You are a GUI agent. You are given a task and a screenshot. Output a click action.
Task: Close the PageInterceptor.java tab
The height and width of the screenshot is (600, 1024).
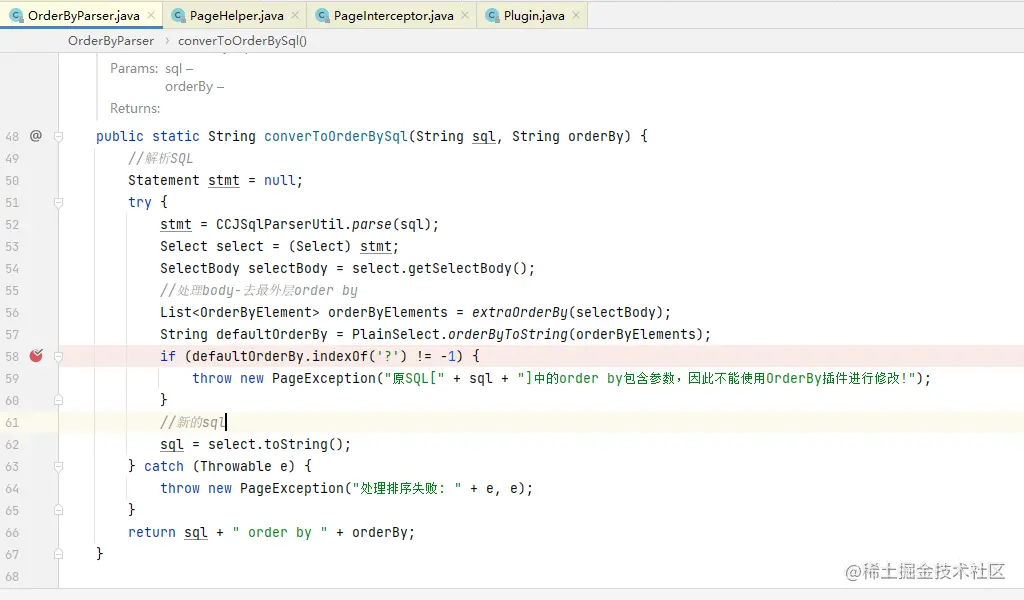pyautogui.click(x=464, y=15)
